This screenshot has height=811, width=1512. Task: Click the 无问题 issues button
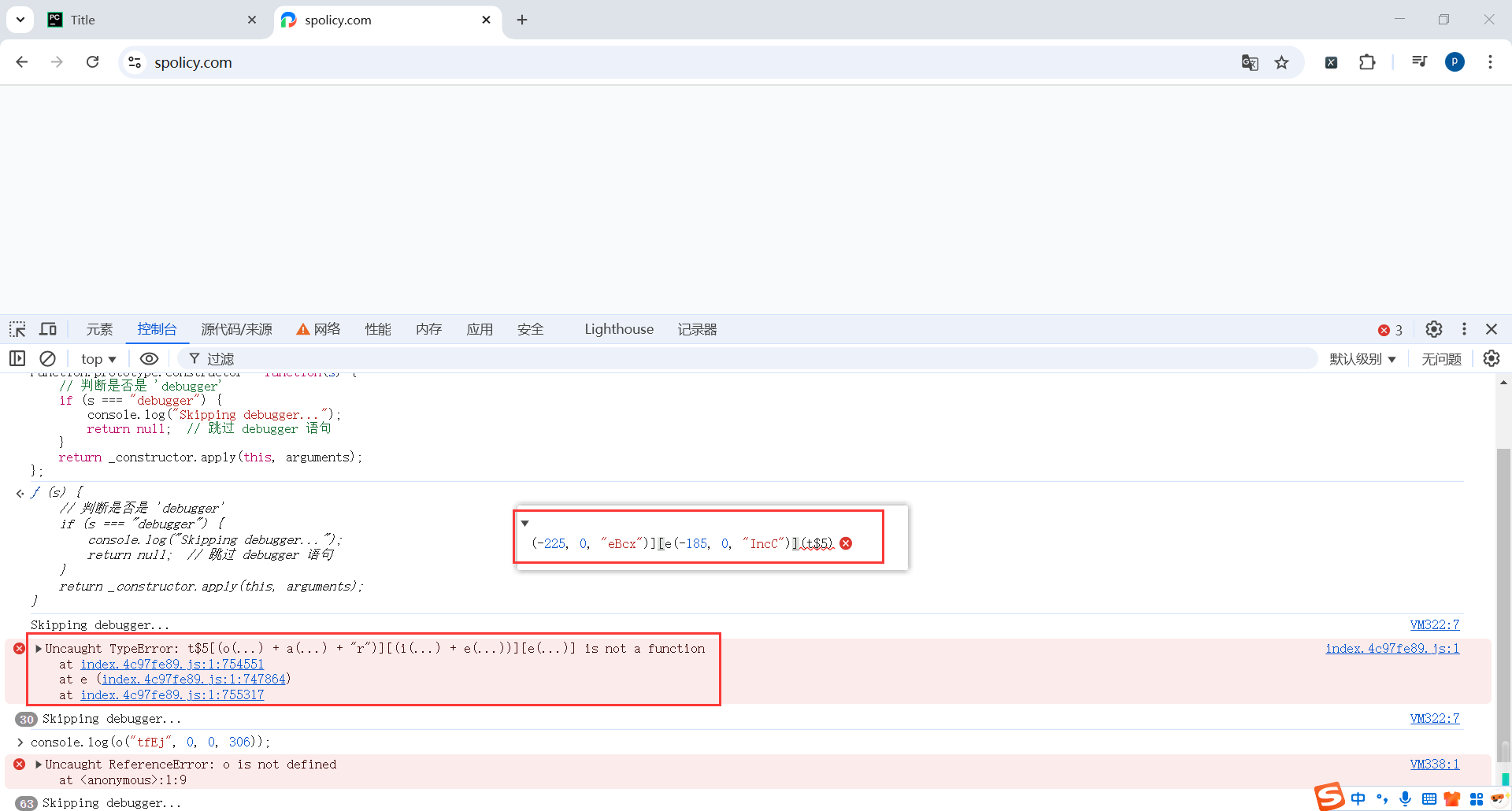pyautogui.click(x=1441, y=359)
